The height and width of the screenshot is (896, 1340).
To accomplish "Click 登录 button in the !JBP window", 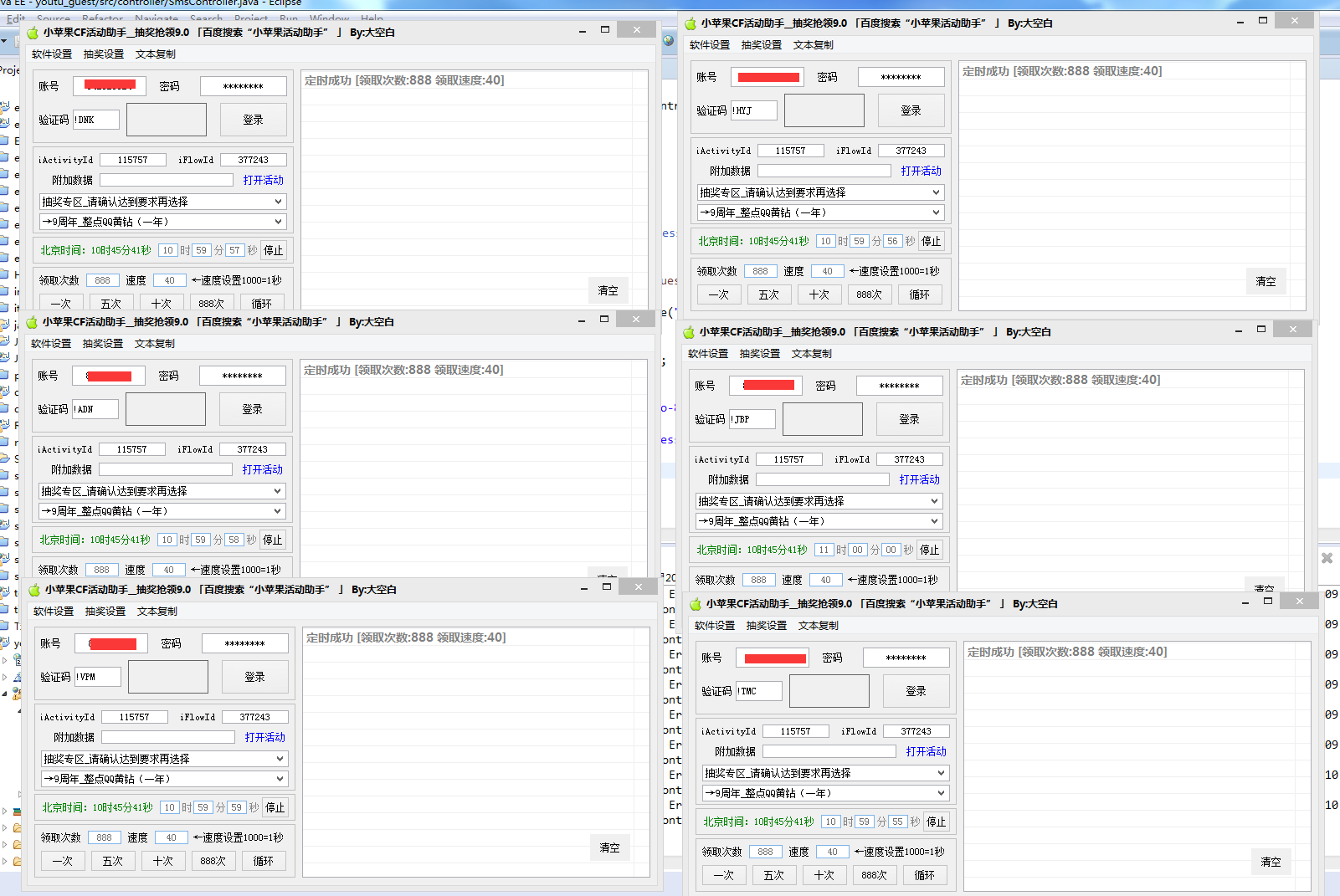I will click(x=910, y=419).
